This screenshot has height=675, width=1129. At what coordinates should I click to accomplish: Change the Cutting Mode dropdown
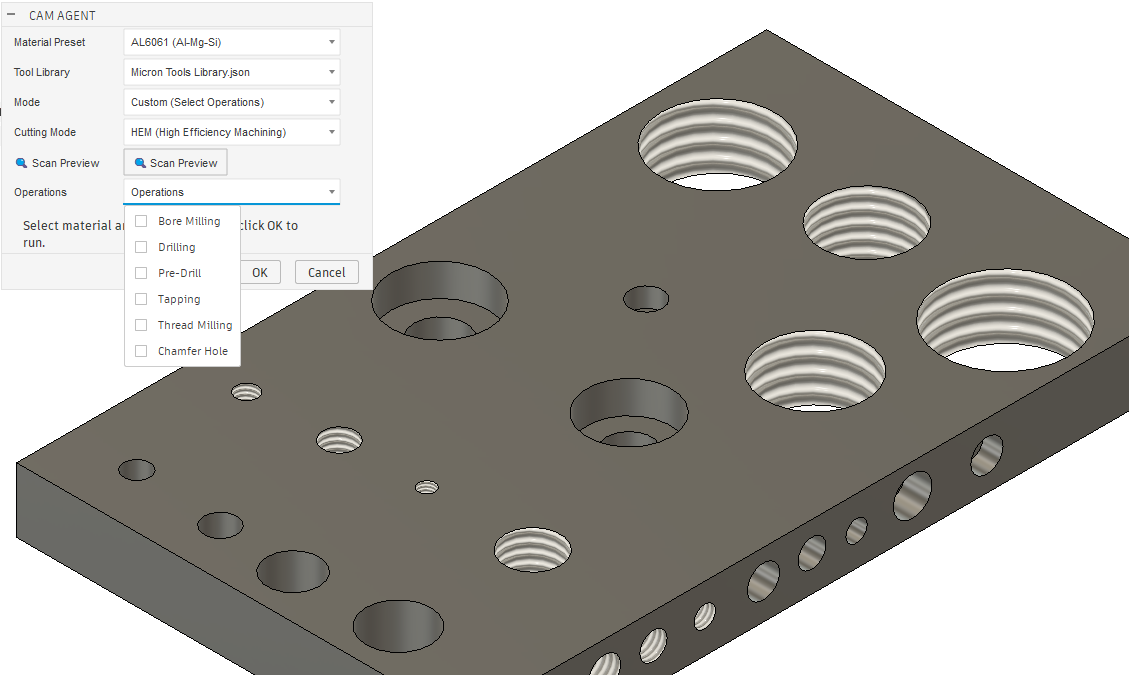coord(232,132)
